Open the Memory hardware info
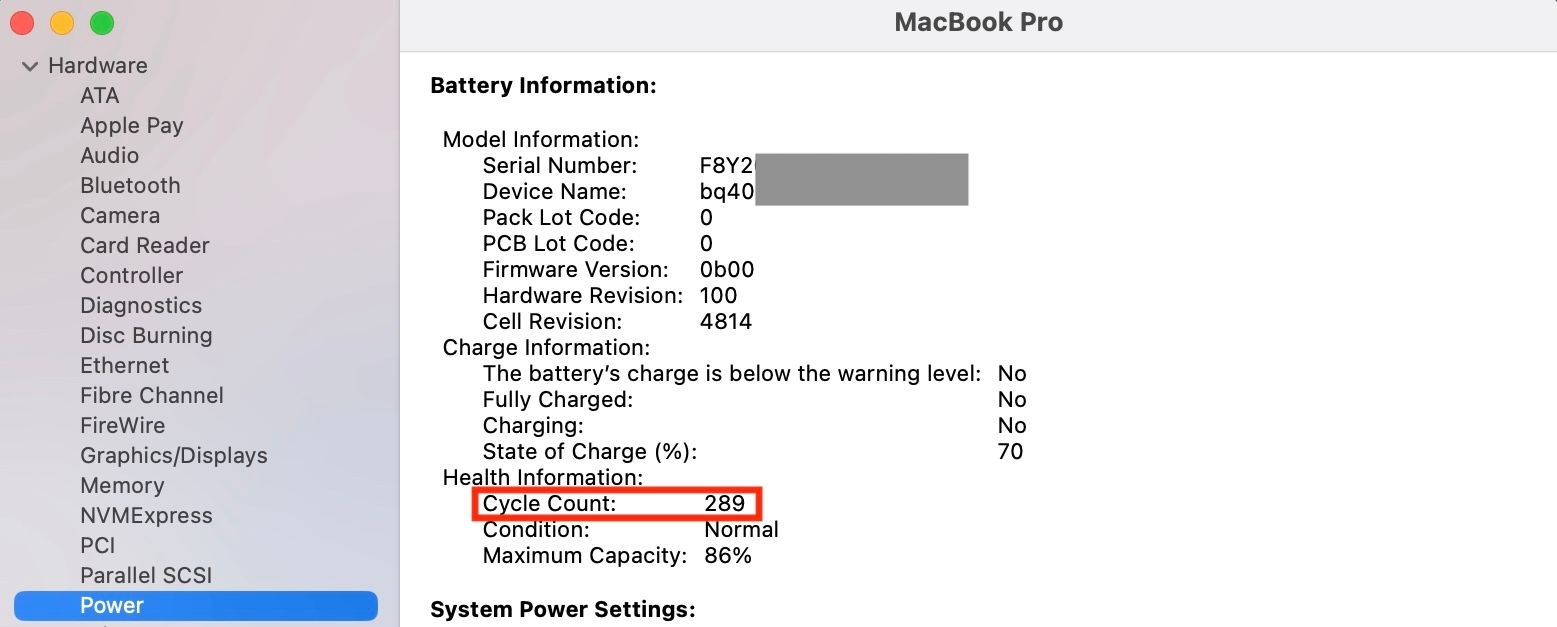This screenshot has width=1557, height=627. 122,485
